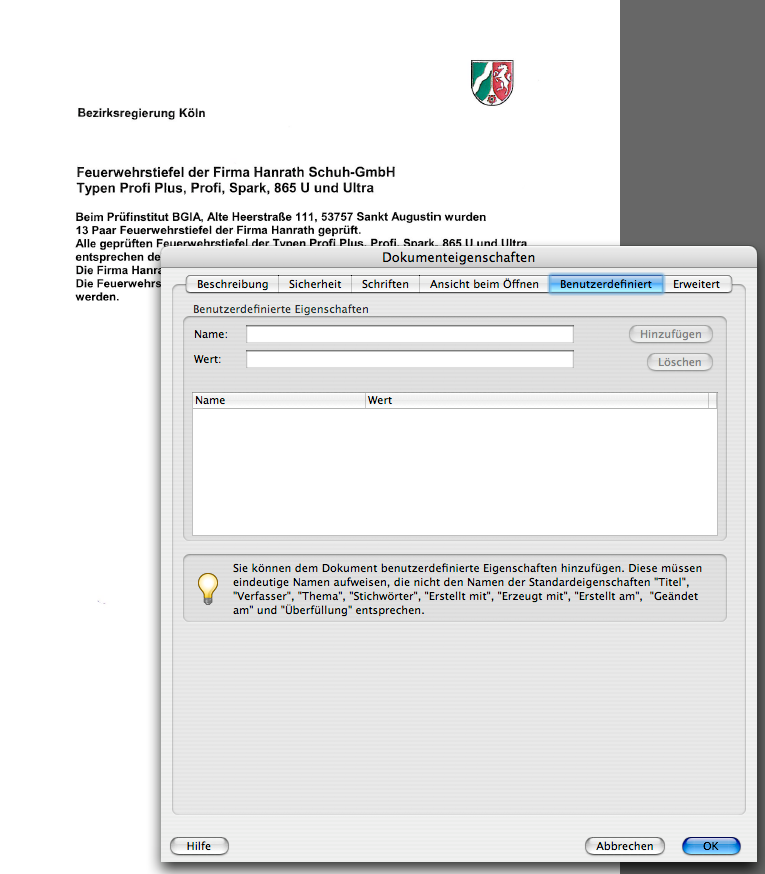The image size is (765, 874).
Task: Click the Benutzerdefinierte Eigenschaften group label
Action: coord(280,309)
